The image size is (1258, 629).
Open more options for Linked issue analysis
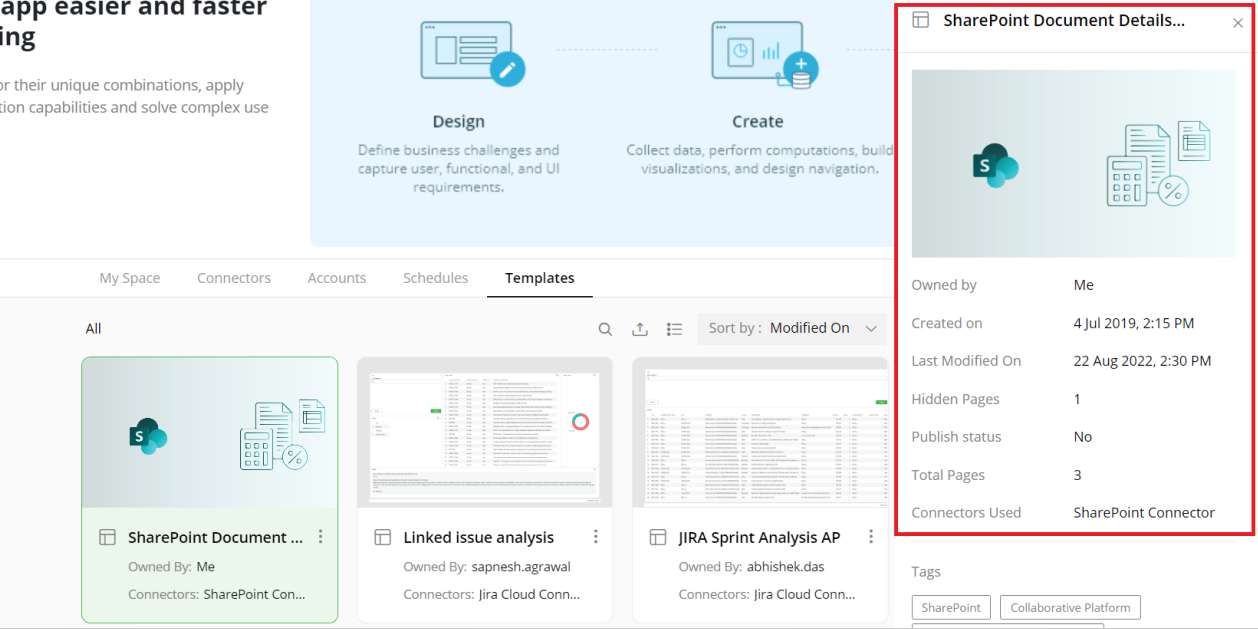(x=596, y=537)
